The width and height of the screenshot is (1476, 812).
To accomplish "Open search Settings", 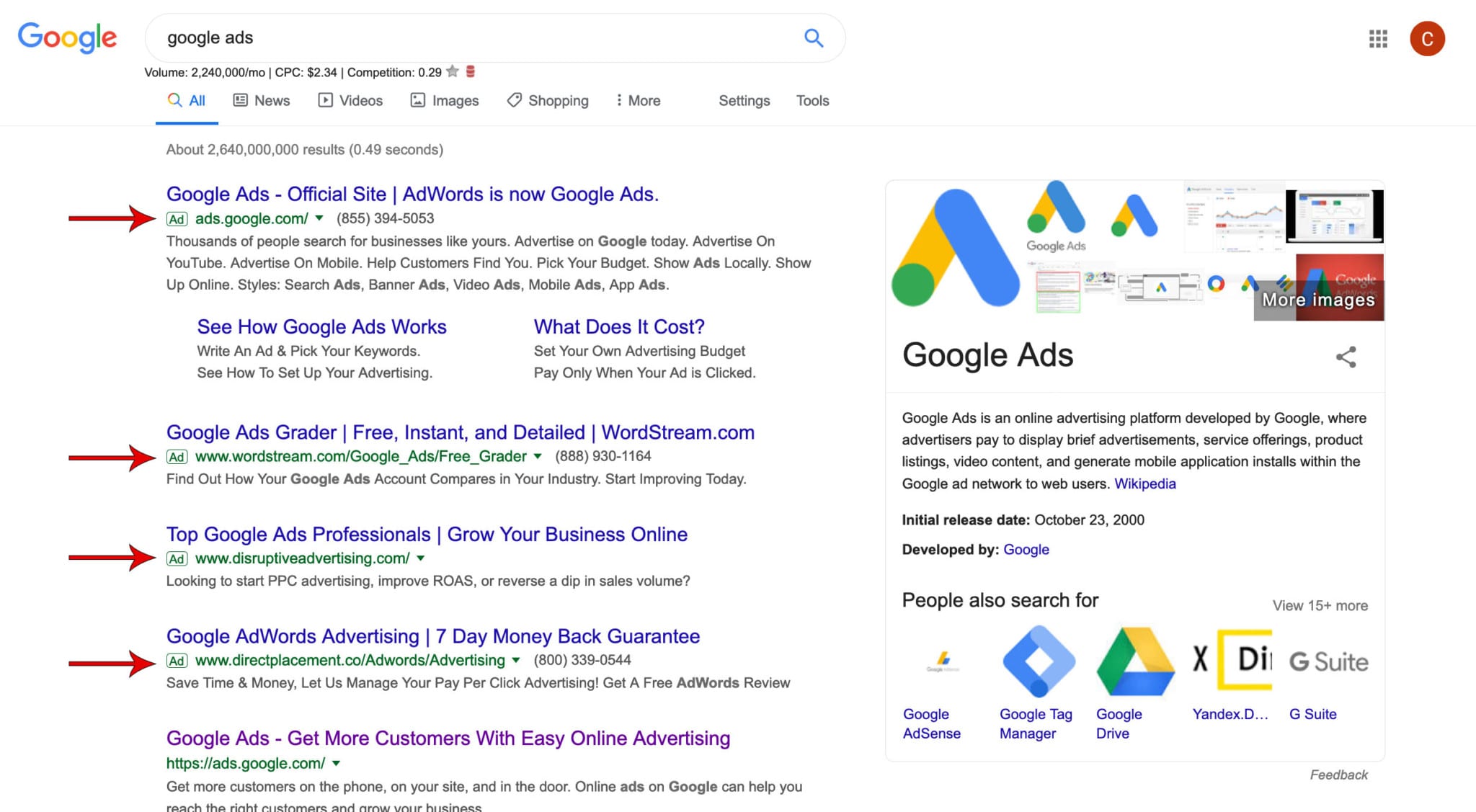I will pos(744,101).
